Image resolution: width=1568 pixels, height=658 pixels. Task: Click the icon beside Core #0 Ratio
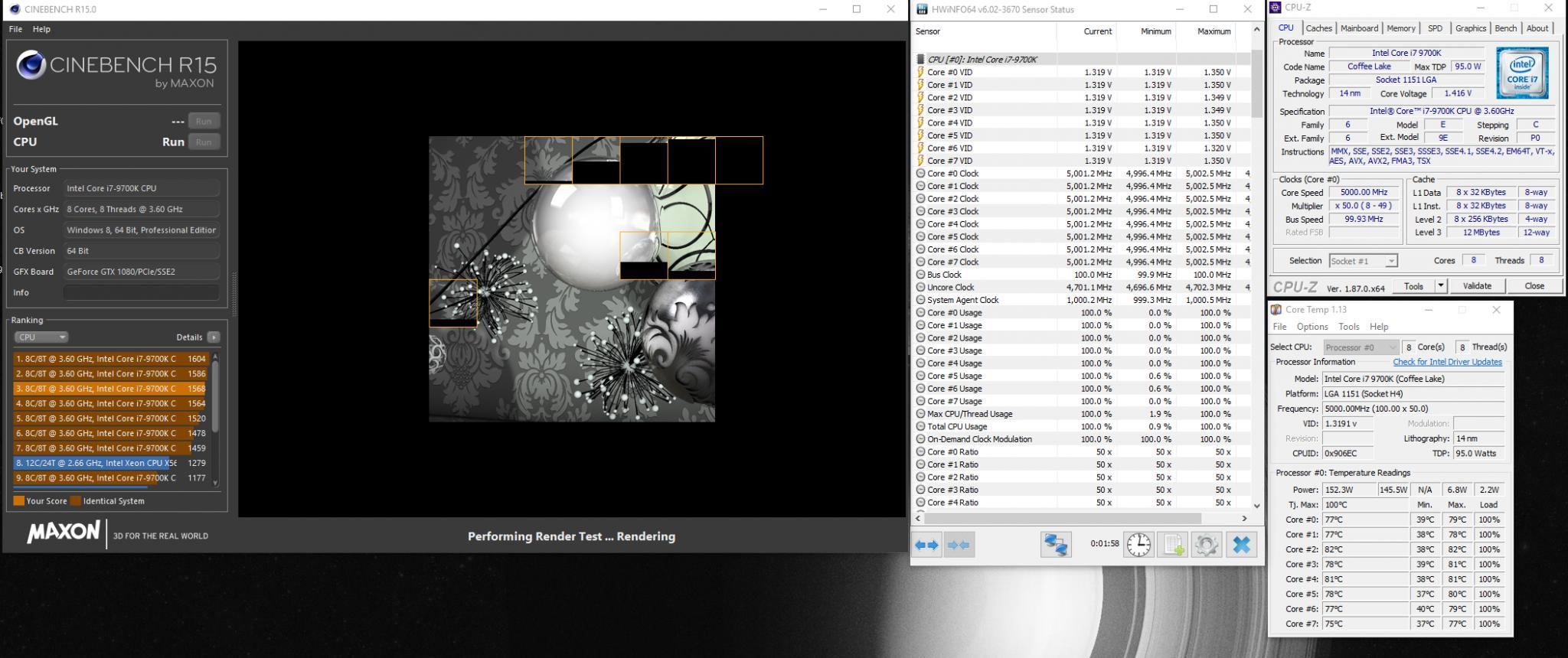click(x=920, y=451)
